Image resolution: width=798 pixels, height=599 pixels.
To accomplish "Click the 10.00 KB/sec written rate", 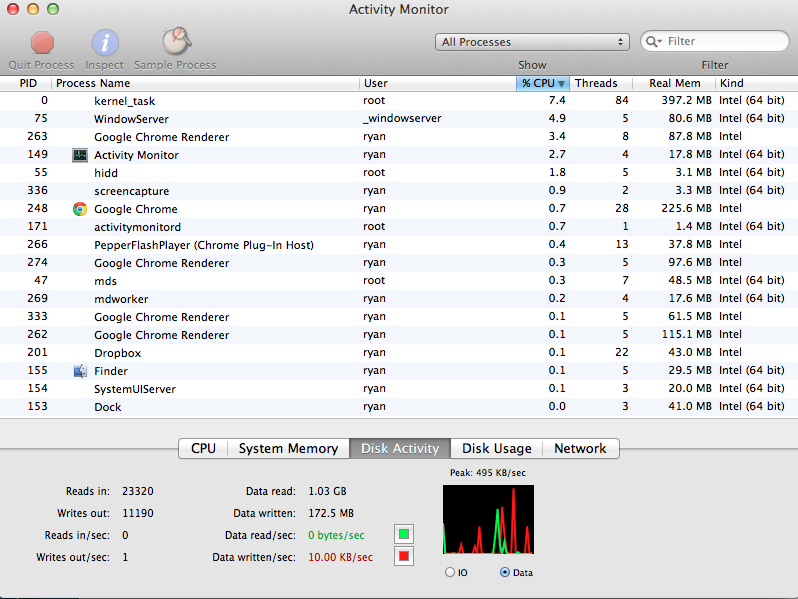I will click(340, 557).
